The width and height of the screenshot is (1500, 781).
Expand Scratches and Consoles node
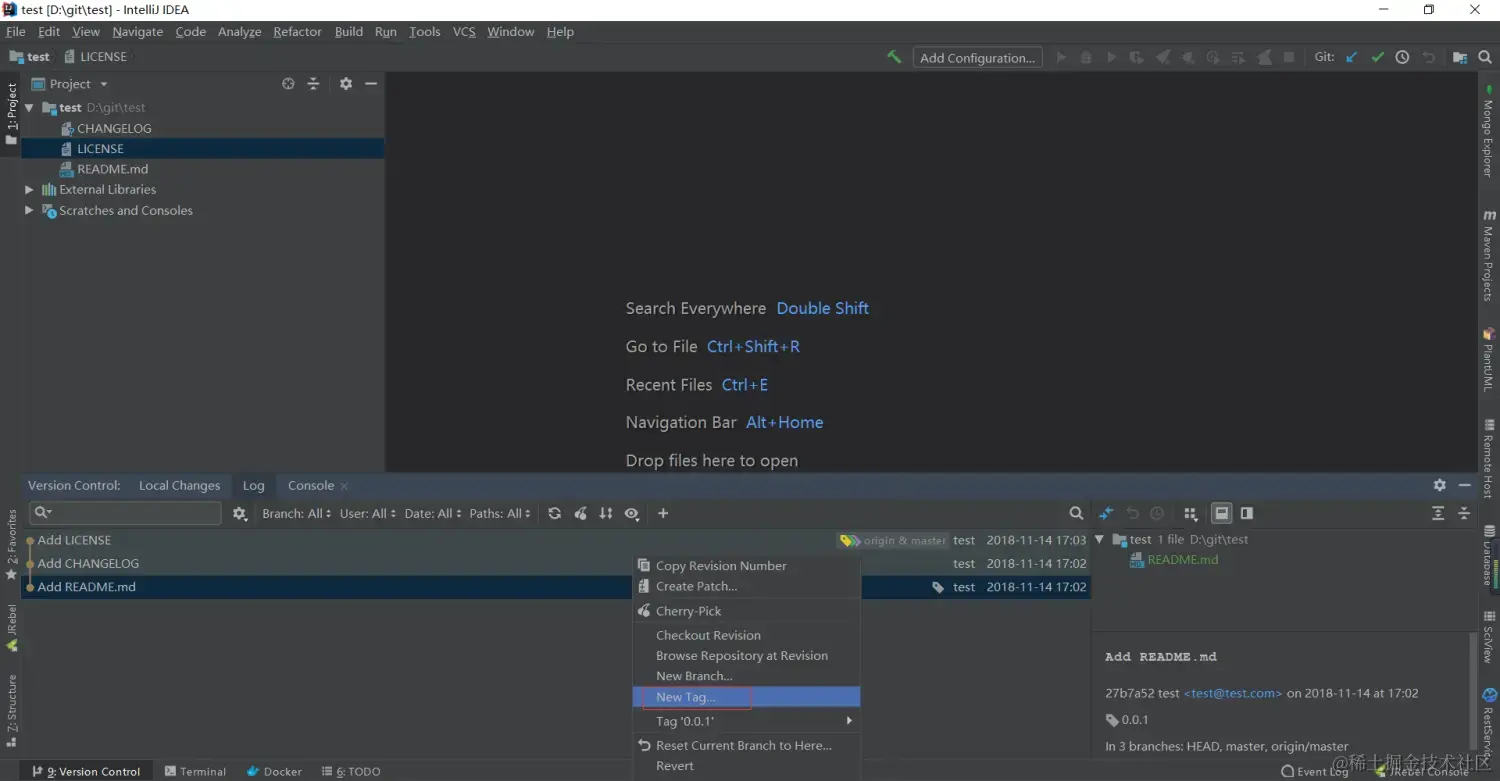pyautogui.click(x=29, y=210)
